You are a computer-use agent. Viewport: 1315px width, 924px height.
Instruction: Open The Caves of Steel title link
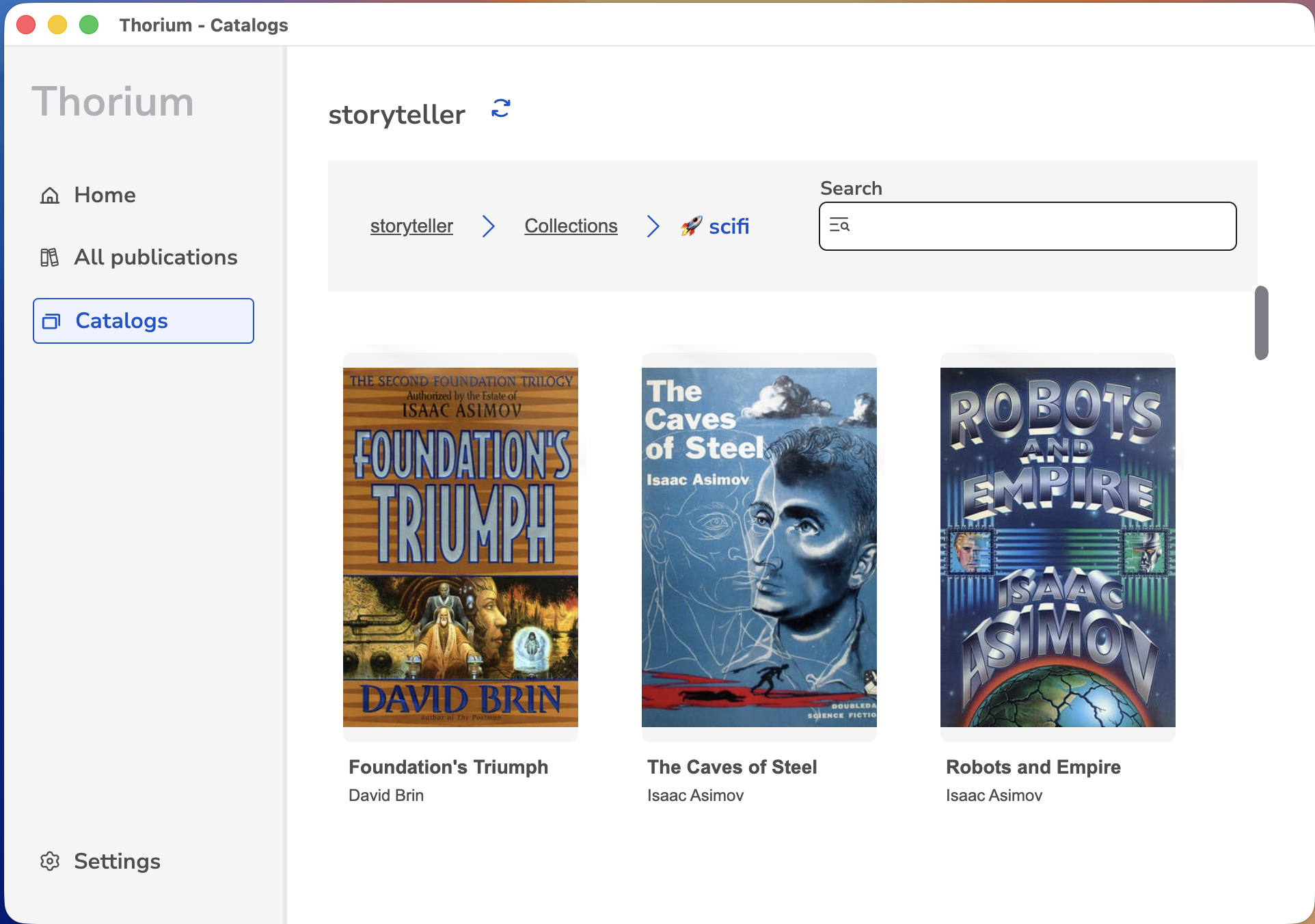point(732,767)
